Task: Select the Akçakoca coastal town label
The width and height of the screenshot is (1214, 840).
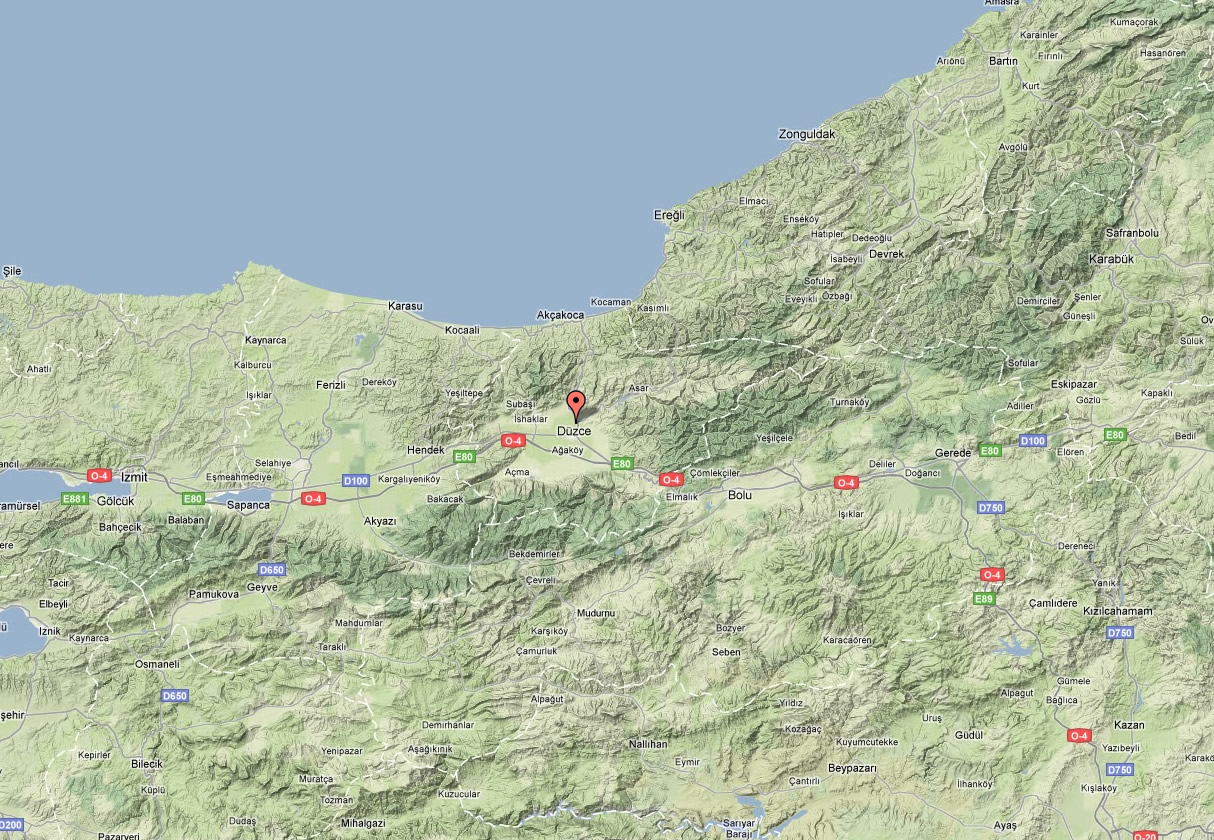Action: (560, 315)
